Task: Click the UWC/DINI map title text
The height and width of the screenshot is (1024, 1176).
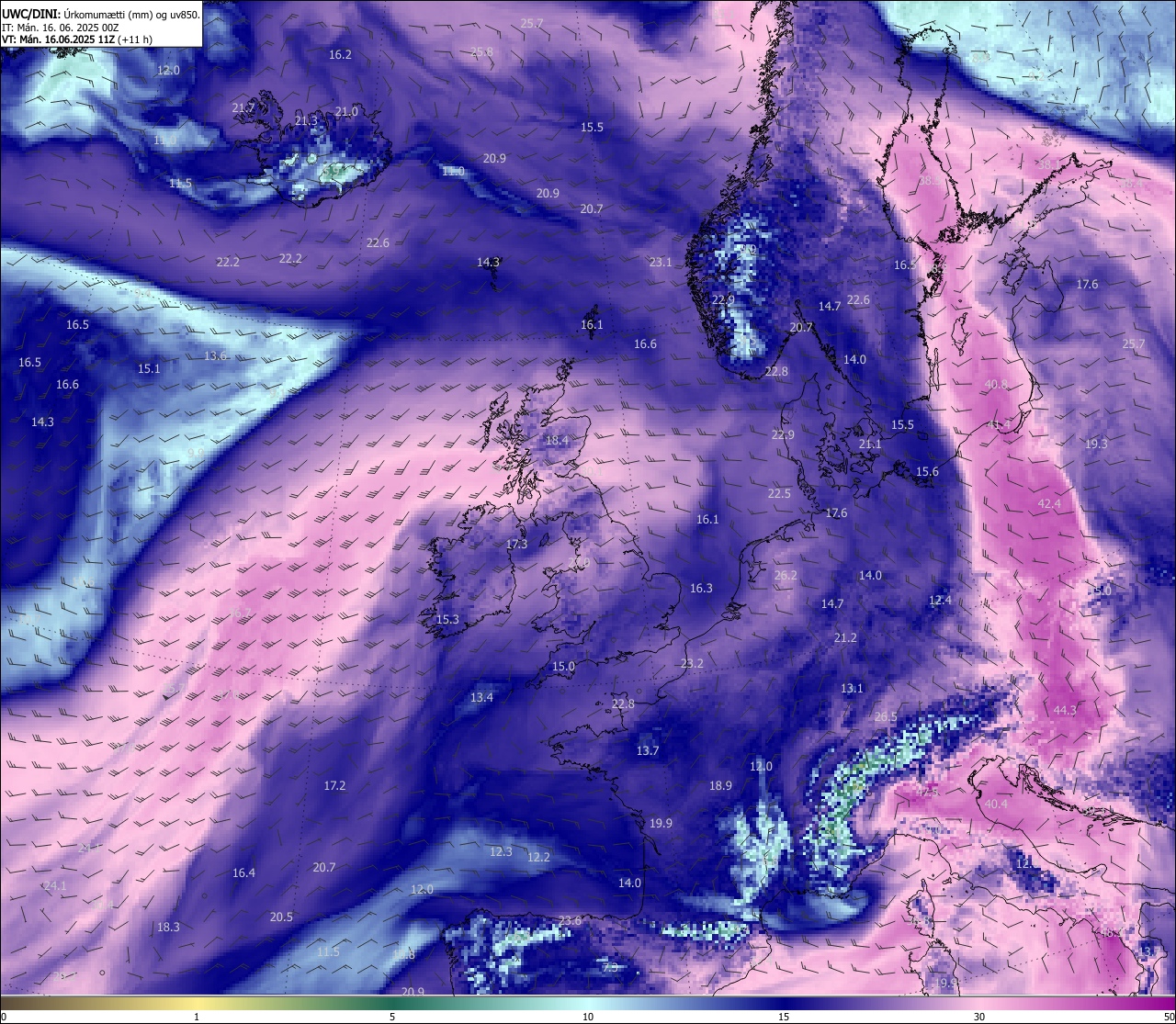Action: [101, 14]
